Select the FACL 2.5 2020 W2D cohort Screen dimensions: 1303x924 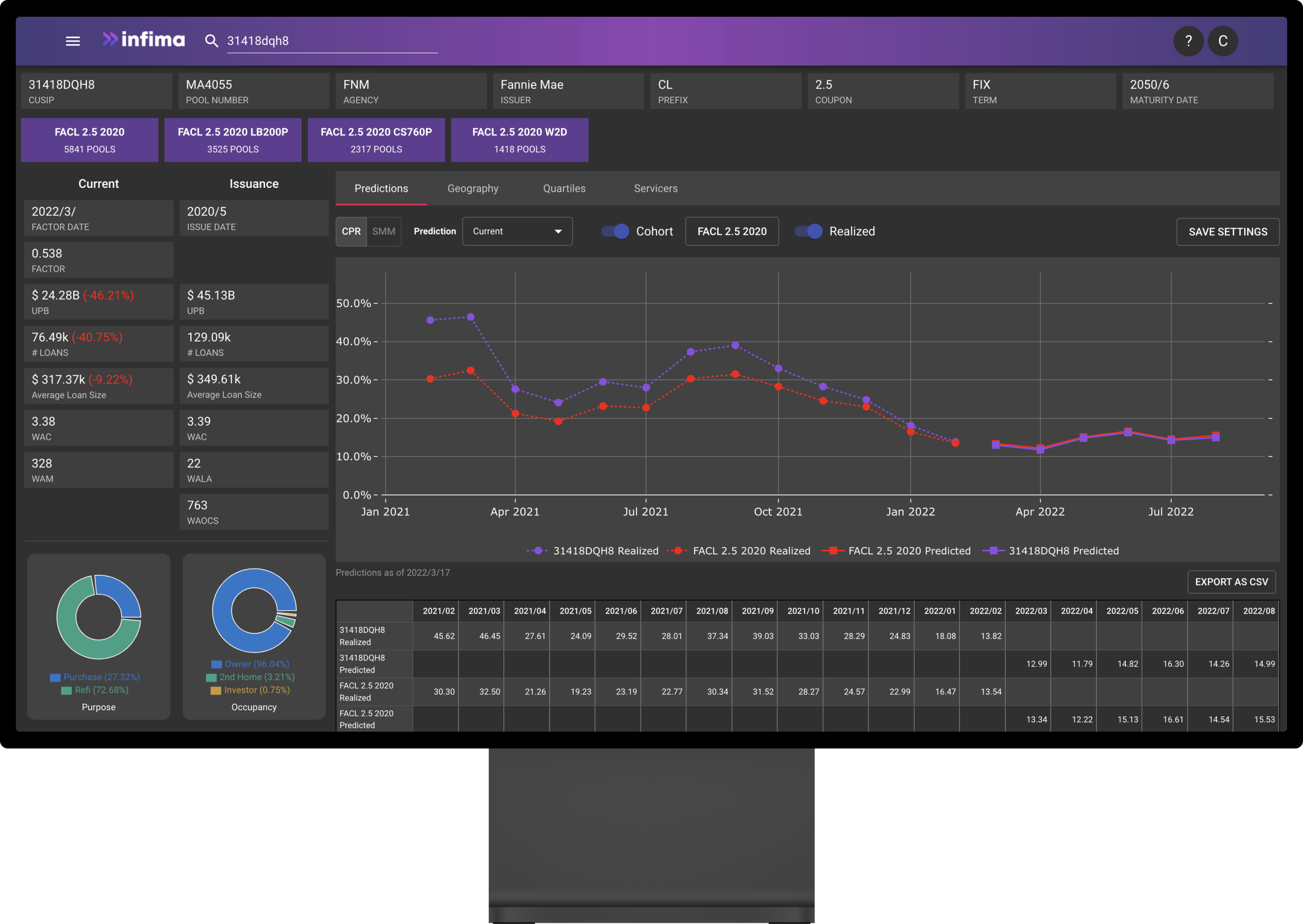(519, 140)
